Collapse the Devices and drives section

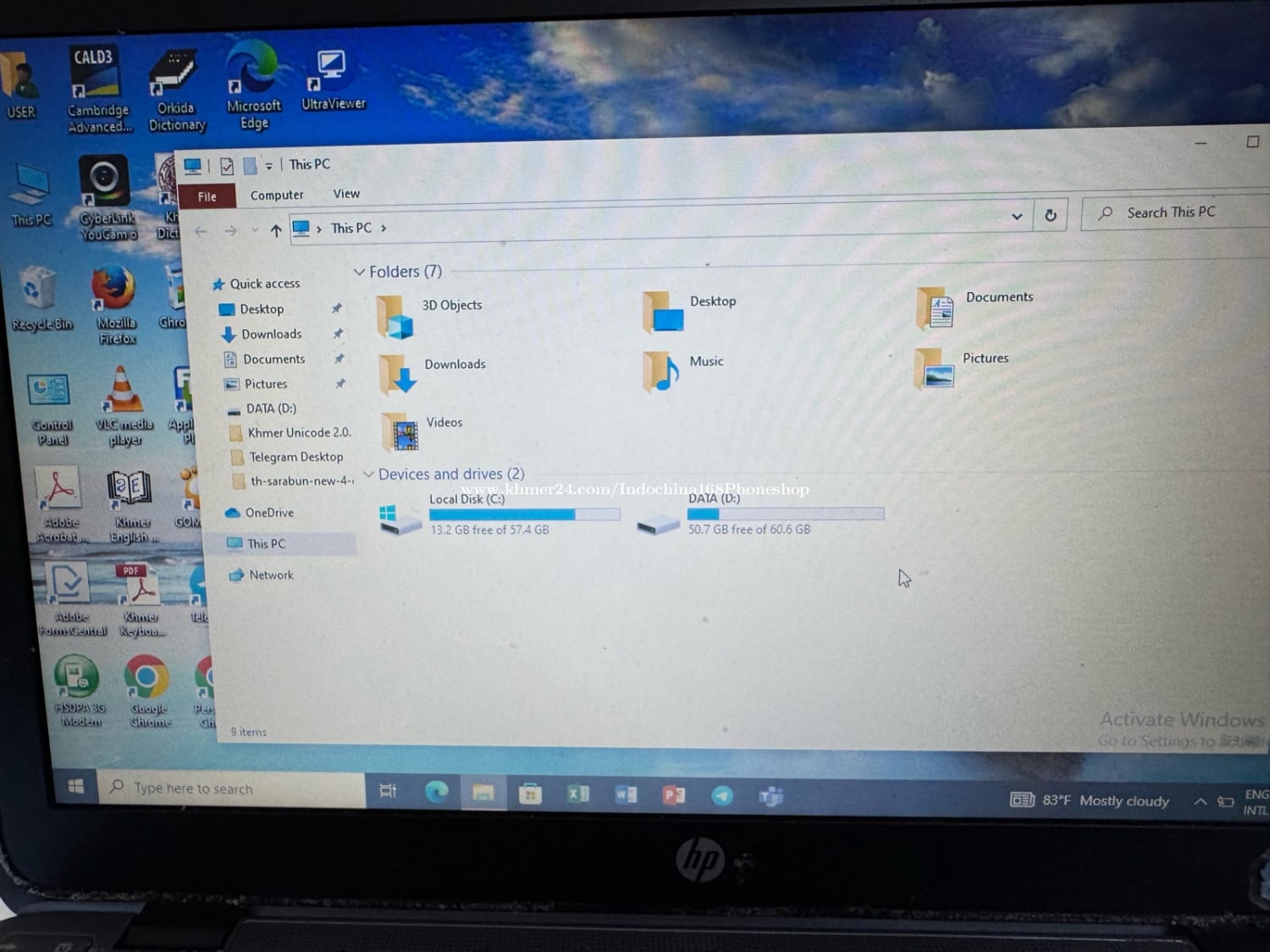pyautogui.click(x=368, y=475)
